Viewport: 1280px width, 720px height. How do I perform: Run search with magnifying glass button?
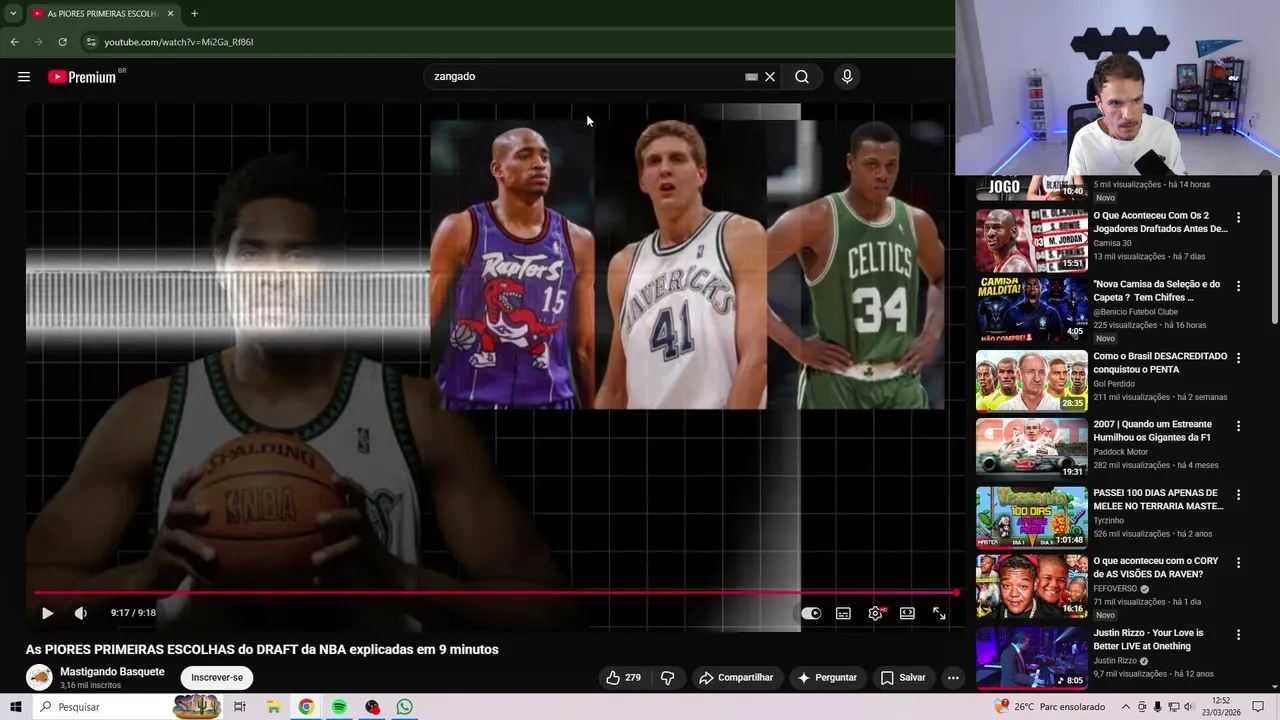click(802, 76)
